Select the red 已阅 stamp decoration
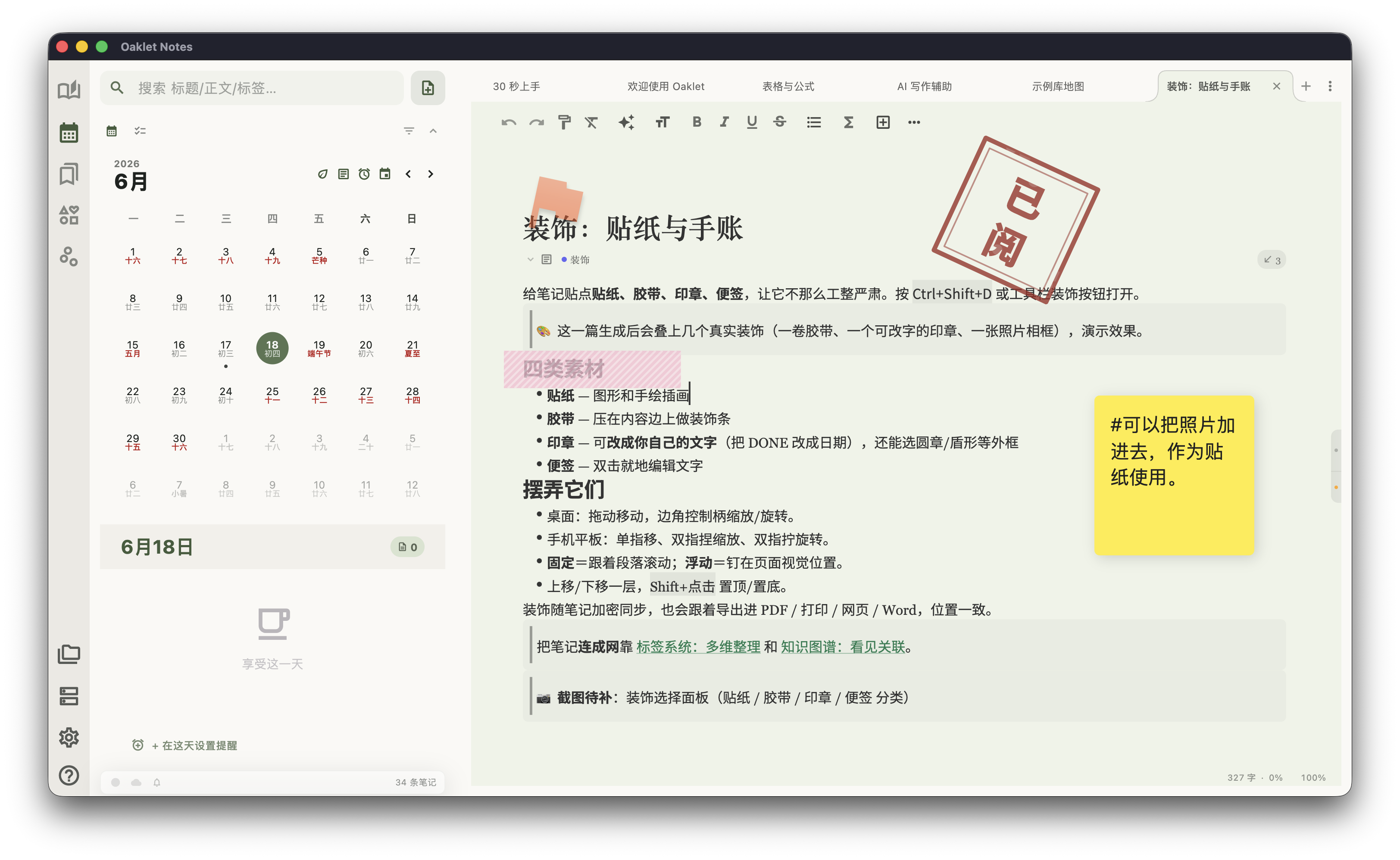This screenshot has width=1400, height=860. (1015, 220)
